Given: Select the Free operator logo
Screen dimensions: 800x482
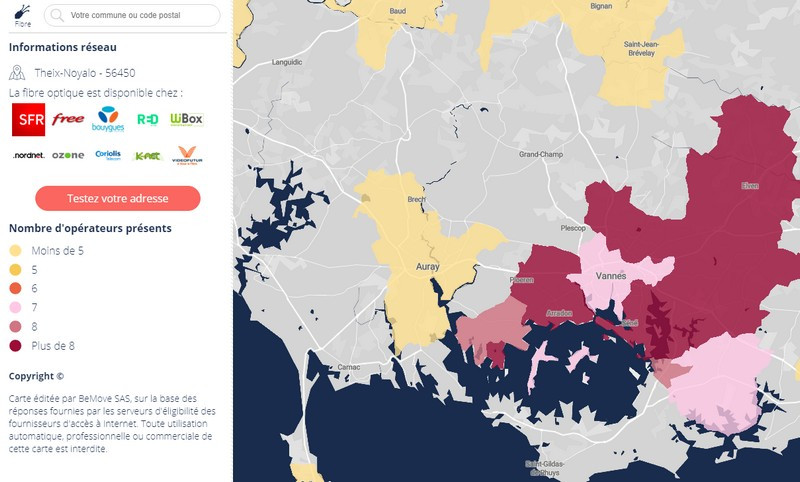Looking at the screenshot, I should (x=68, y=119).
